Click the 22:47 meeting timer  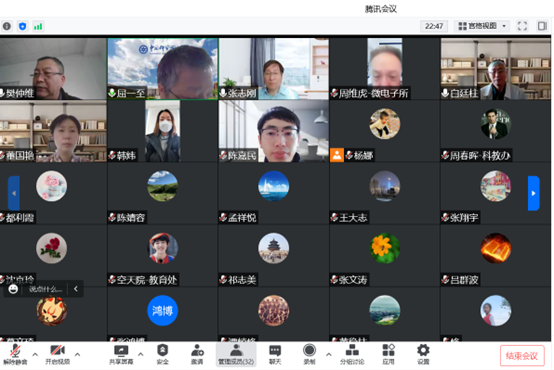(434, 26)
